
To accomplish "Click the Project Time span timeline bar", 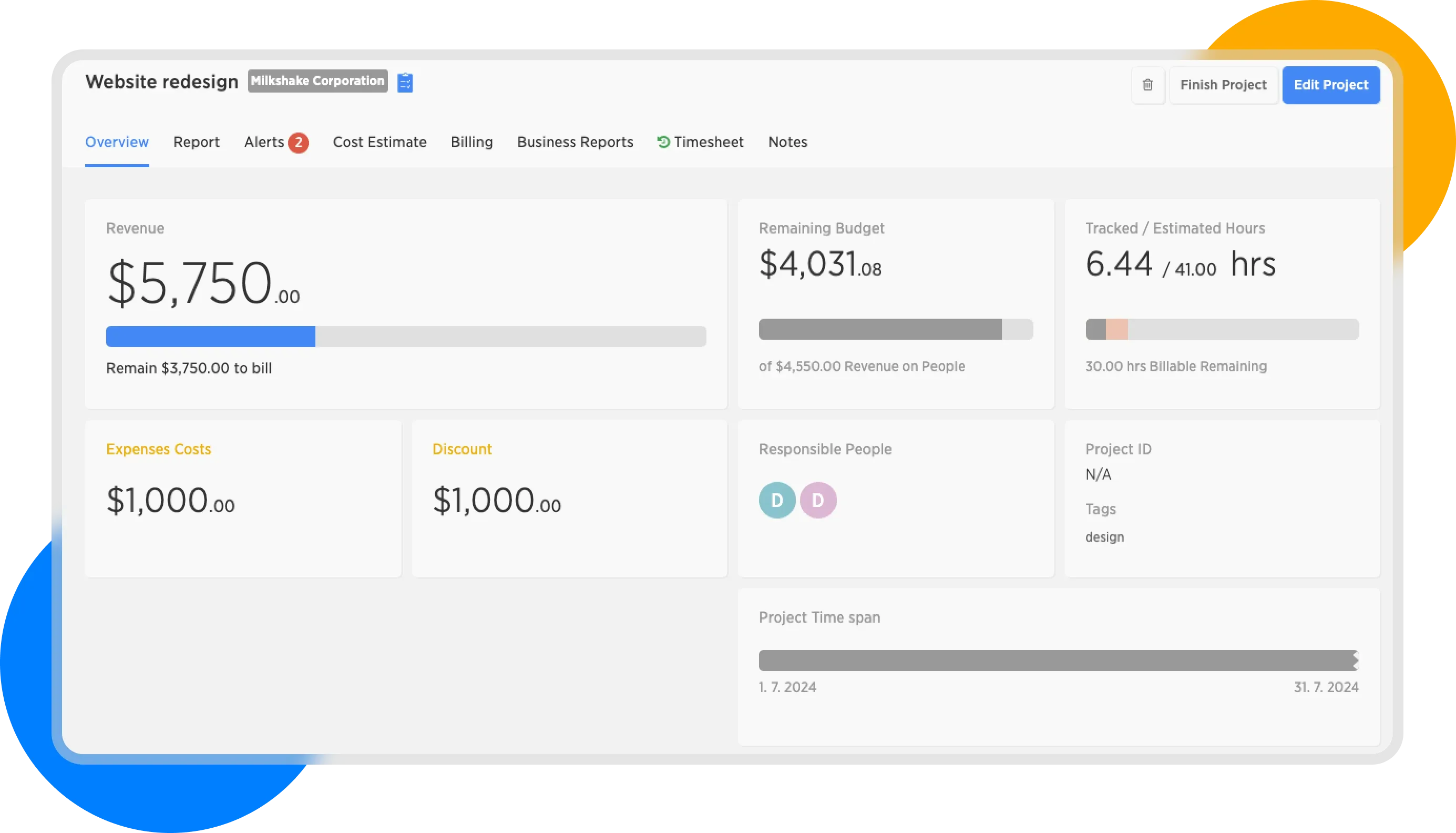I will (x=1058, y=660).
